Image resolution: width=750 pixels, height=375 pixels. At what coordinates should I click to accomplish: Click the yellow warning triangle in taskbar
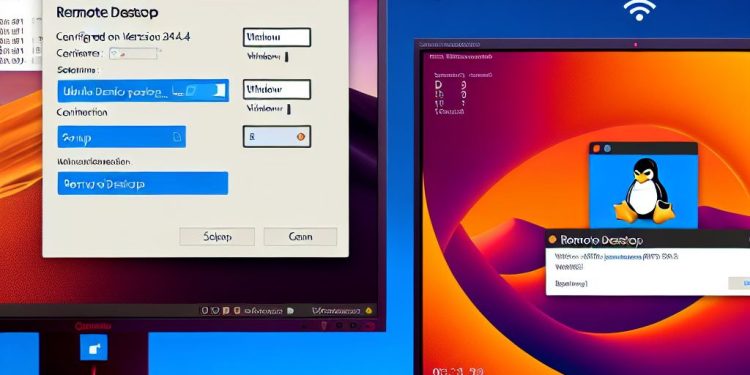point(368,310)
